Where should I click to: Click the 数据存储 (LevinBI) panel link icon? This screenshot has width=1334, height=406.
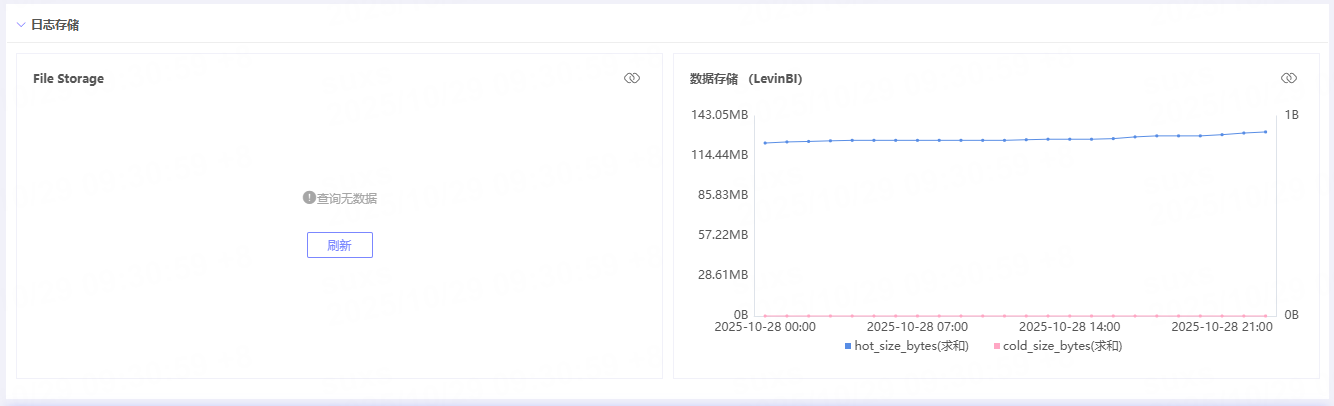(x=1288, y=78)
